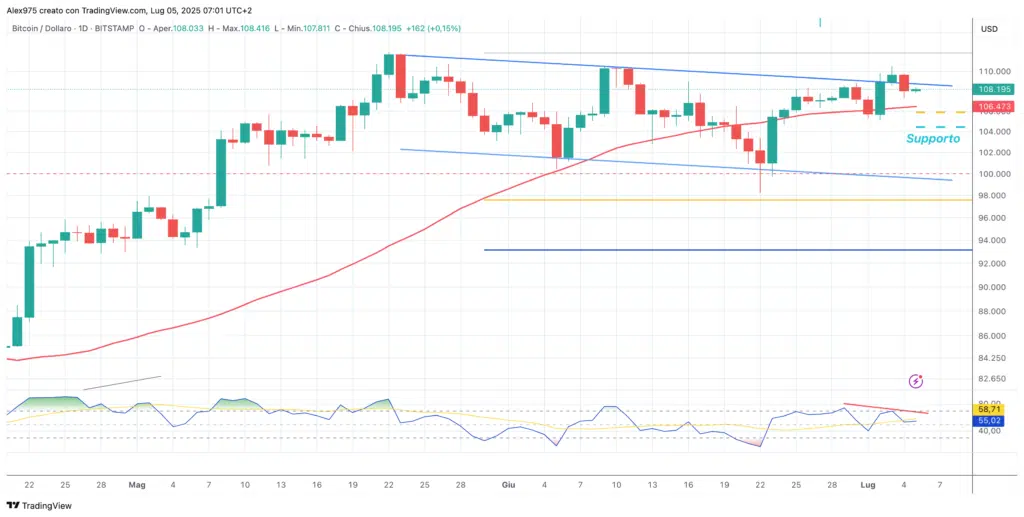Click the yellow 58,71 RSI value tag
This screenshot has height=517, width=1024.
[988, 409]
